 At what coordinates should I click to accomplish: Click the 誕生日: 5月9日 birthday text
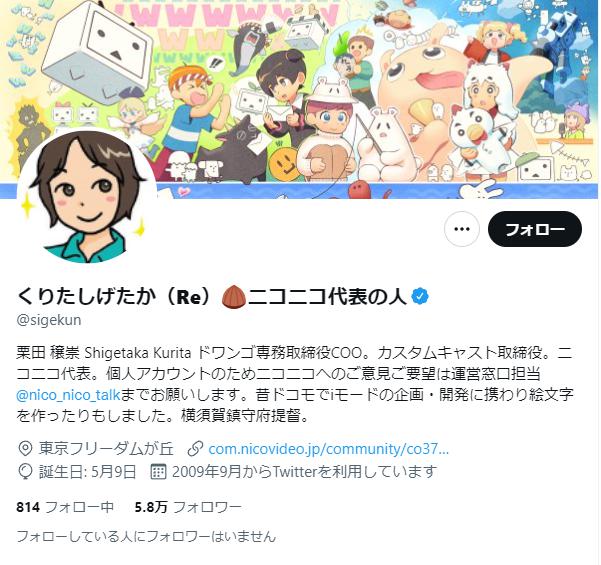(x=88, y=472)
